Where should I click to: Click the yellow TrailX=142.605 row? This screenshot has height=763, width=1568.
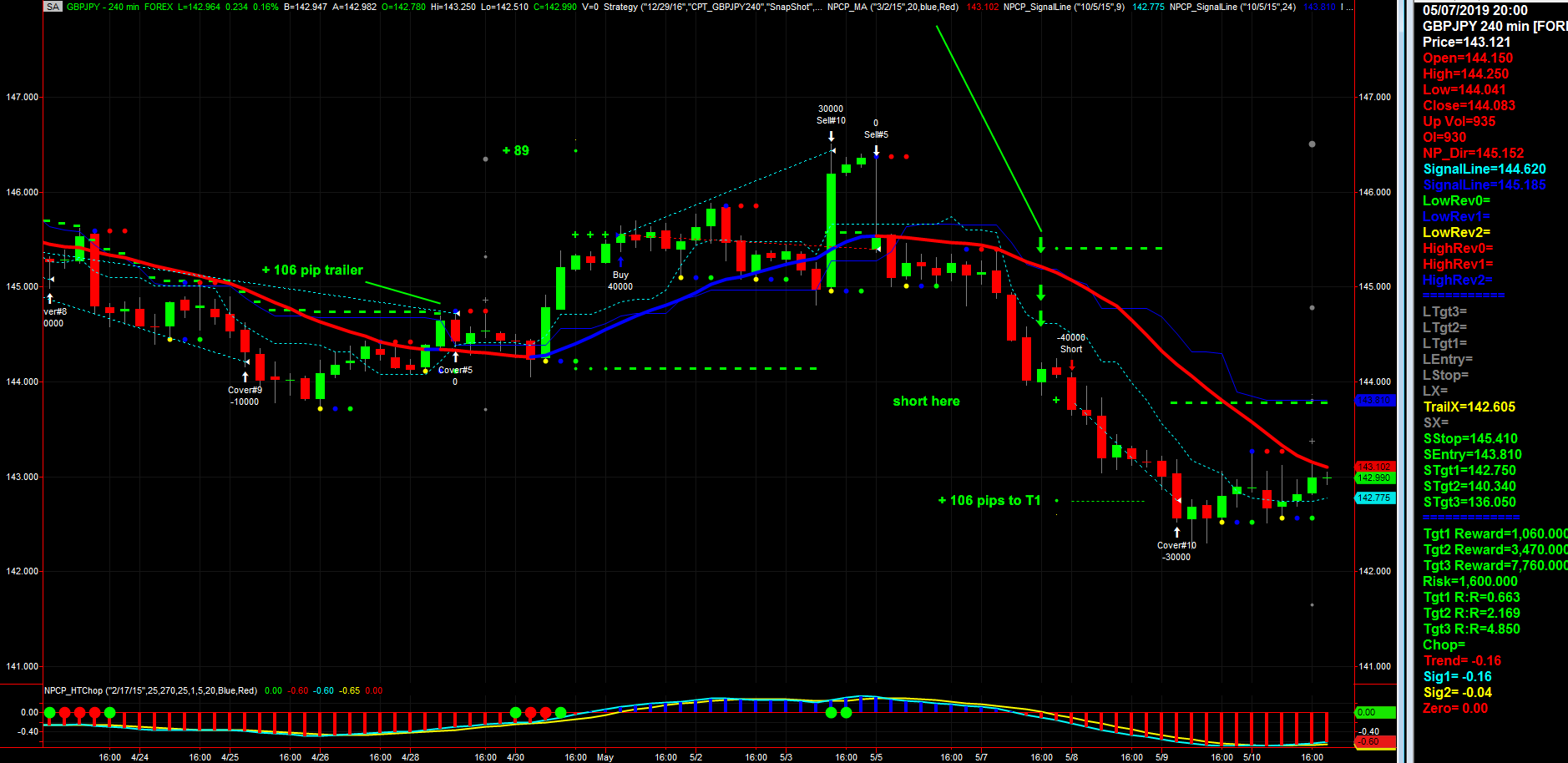(1469, 407)
